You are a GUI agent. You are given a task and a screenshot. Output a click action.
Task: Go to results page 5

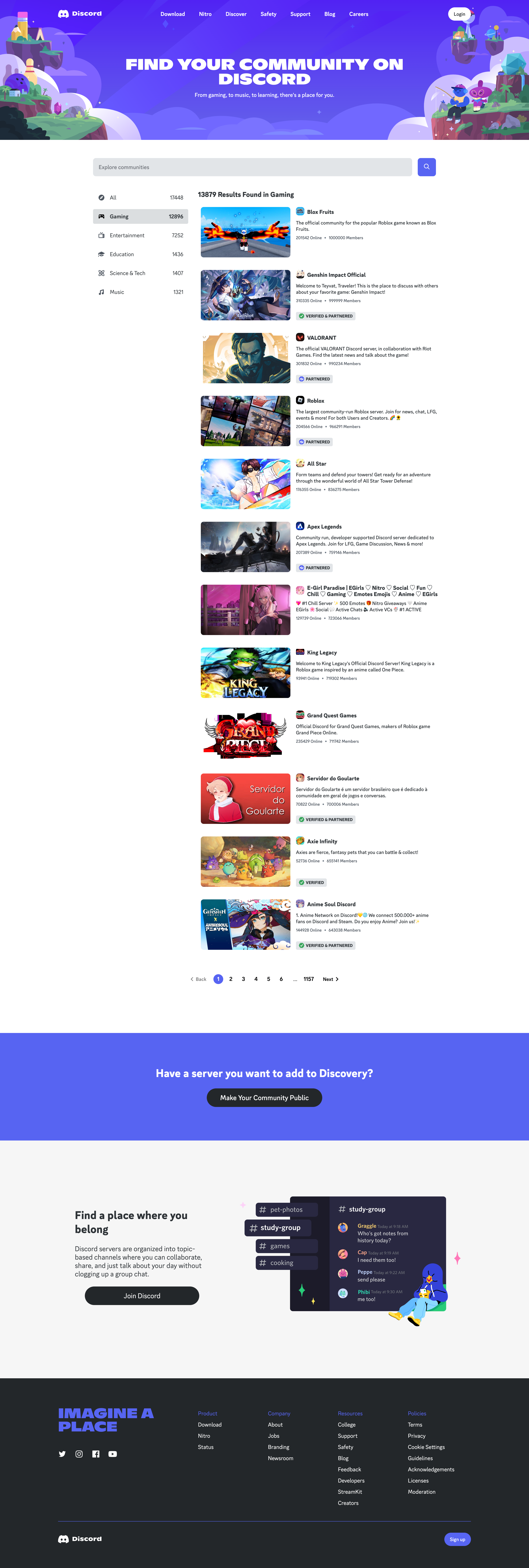(x=268, y=979)
